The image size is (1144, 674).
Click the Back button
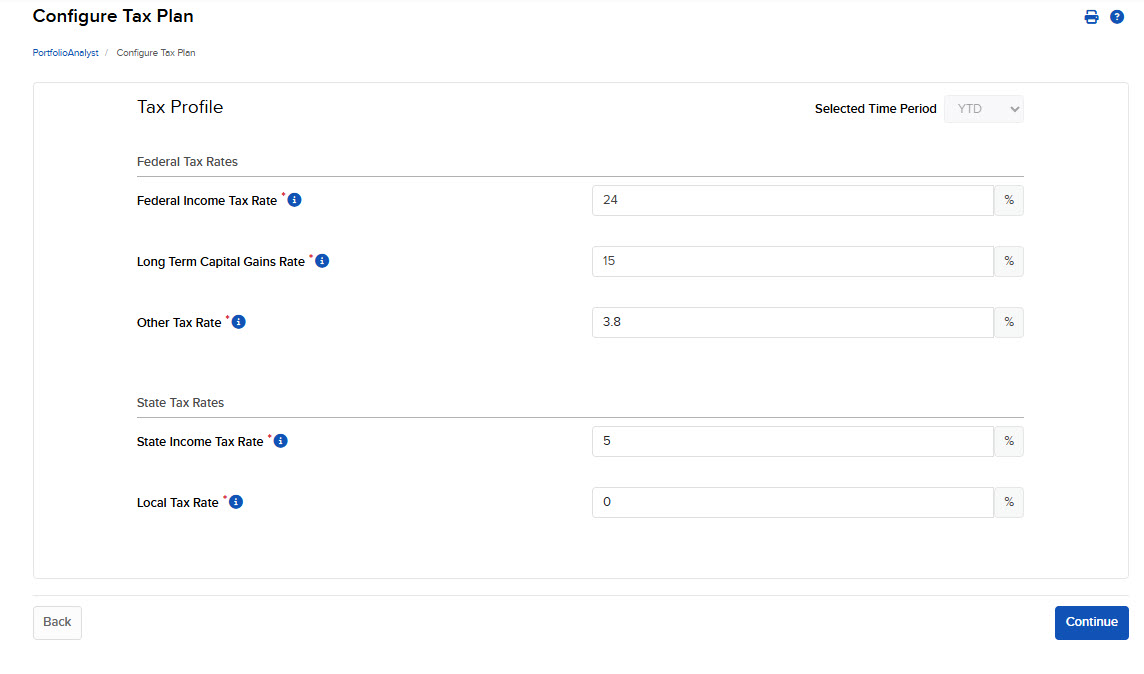(x=57, y=622)
